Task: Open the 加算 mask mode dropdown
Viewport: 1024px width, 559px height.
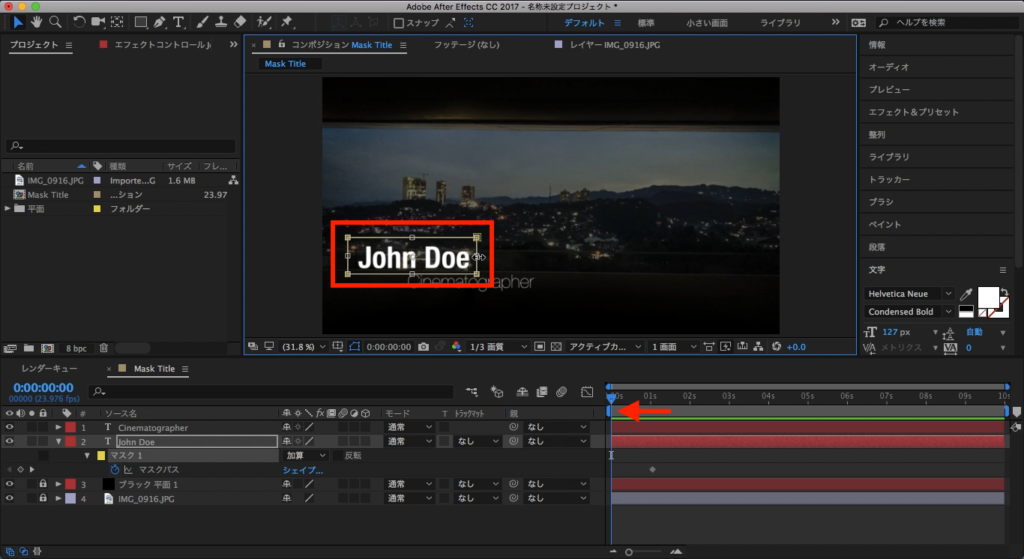Action: point(305,455)
